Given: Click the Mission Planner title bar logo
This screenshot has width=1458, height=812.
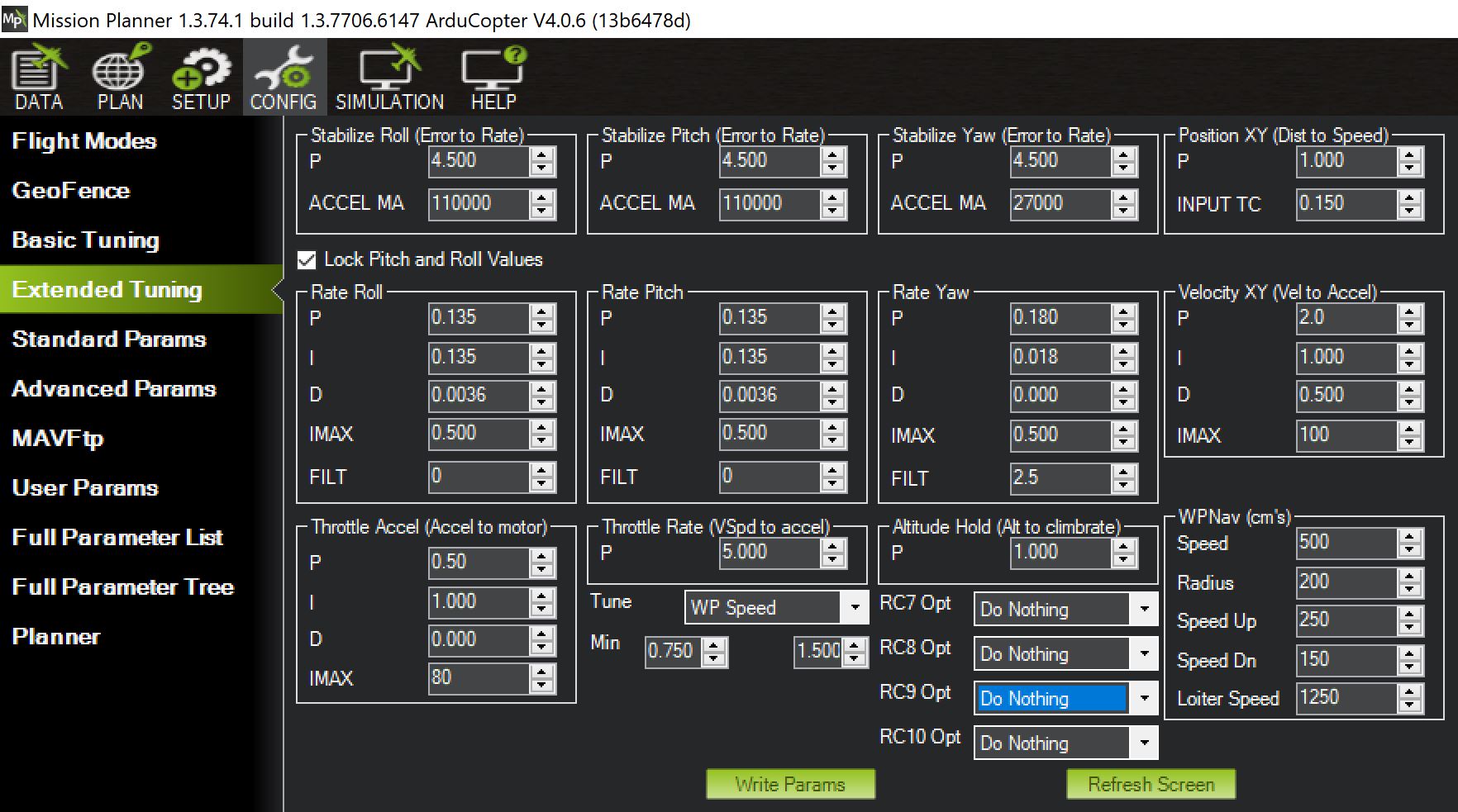Looking at the screenshot, I should pos(14,18).
